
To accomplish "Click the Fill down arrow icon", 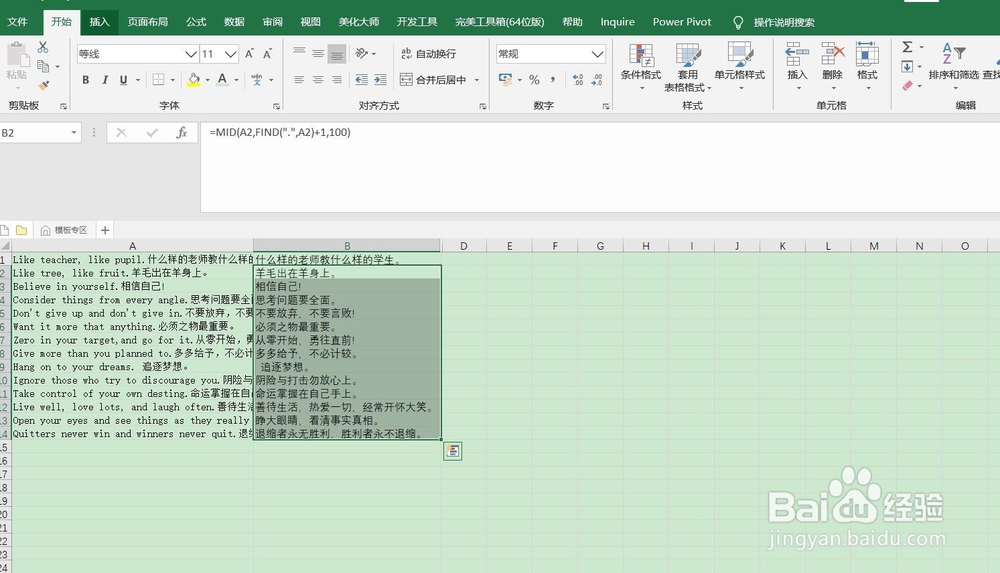I will 908,66.
